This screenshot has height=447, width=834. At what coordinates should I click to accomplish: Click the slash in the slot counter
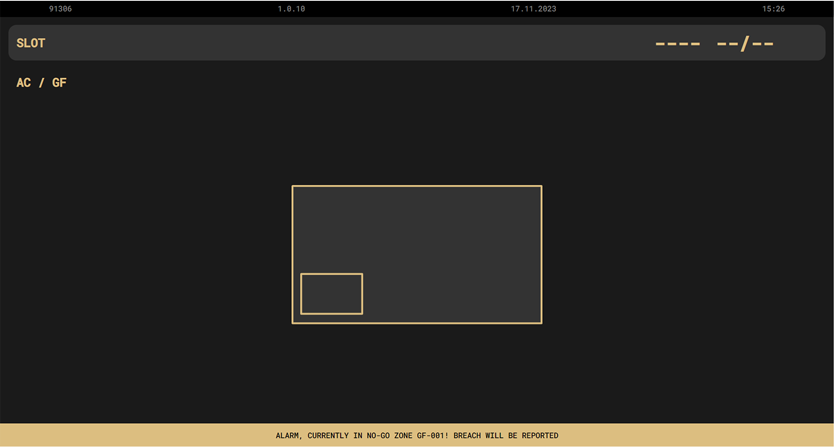tap(745, 44)
